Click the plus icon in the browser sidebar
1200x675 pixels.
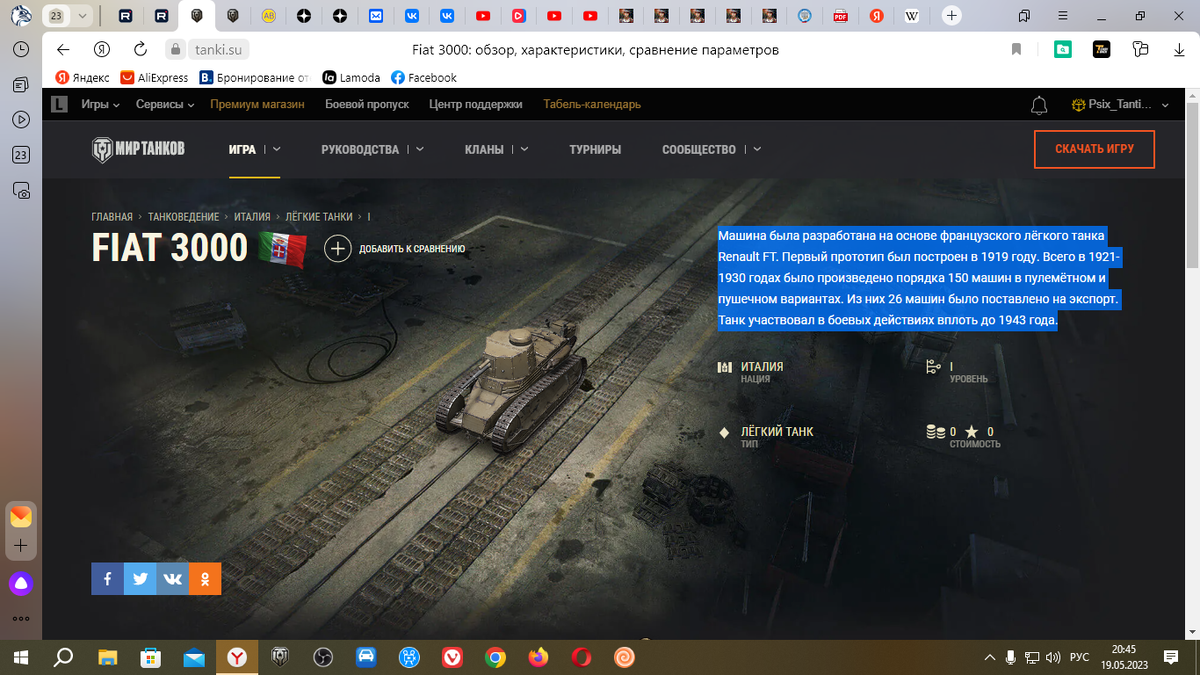click(x=21, y=546)
